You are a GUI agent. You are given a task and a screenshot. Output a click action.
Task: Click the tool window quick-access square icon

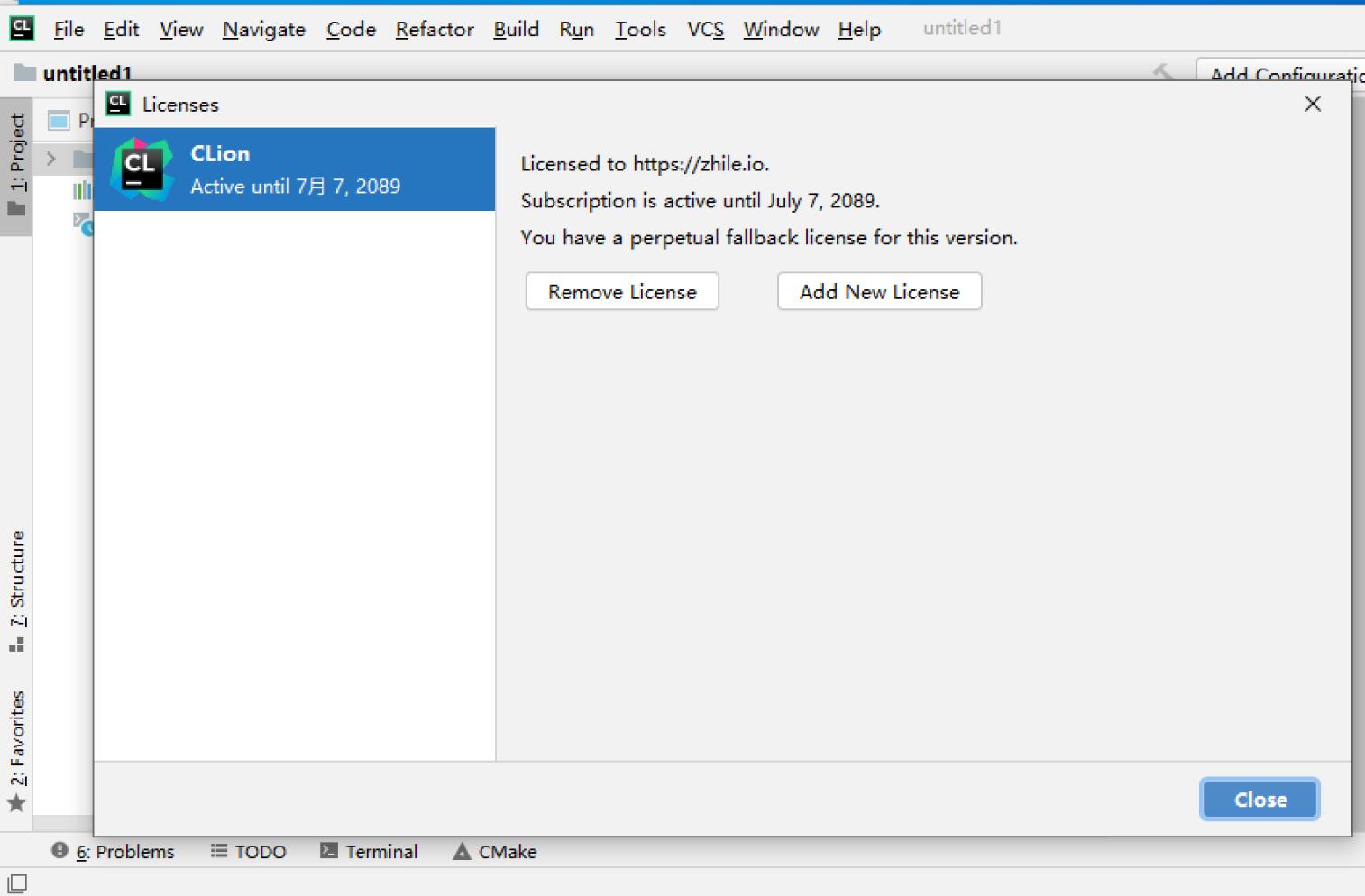click(17, 883)
